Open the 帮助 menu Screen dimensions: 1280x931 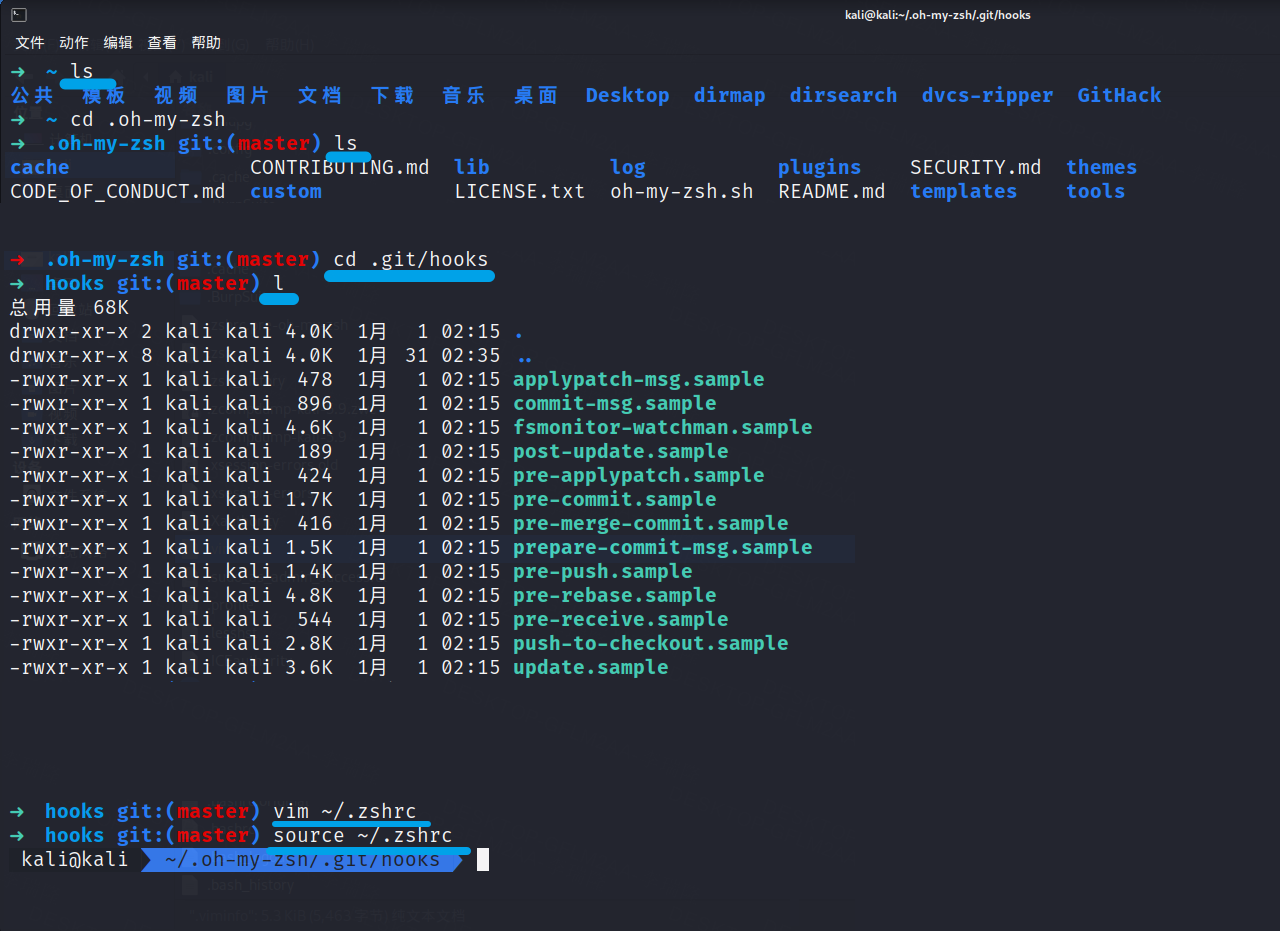point(206,42)
